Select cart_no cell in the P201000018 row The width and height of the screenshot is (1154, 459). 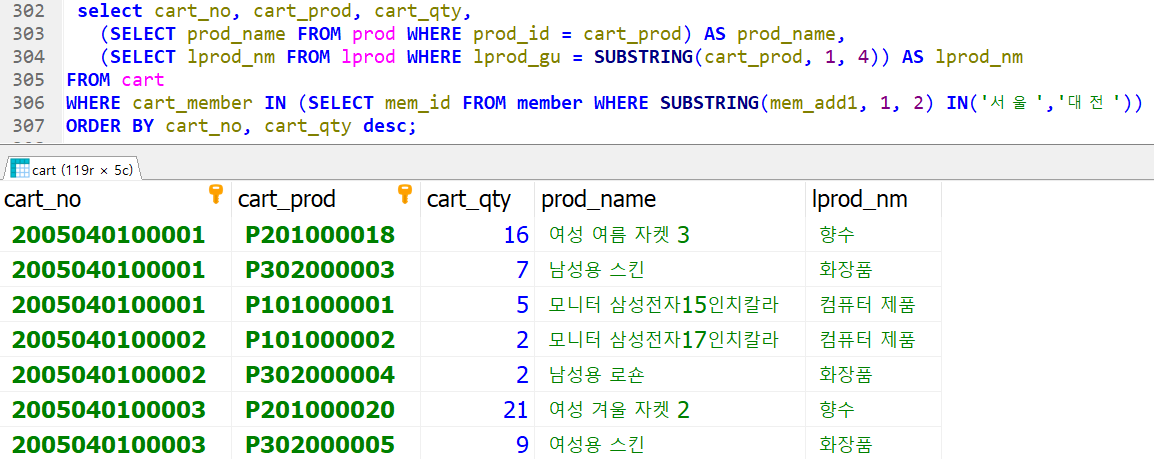pos(116,235)
